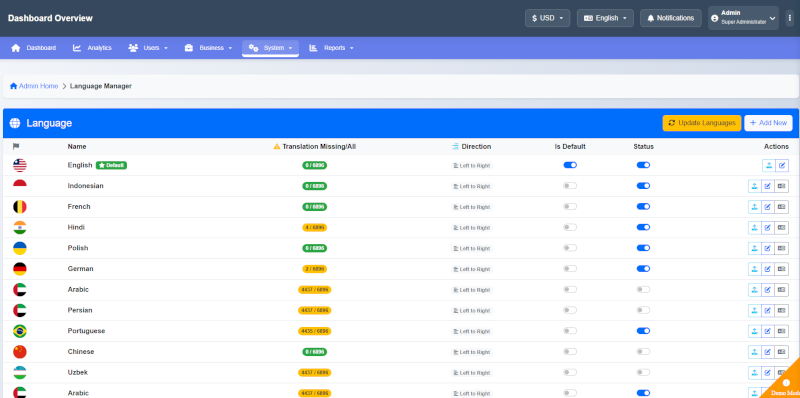Toggle Is Default switch for English
800x398 pixels.
pos(570,165)
